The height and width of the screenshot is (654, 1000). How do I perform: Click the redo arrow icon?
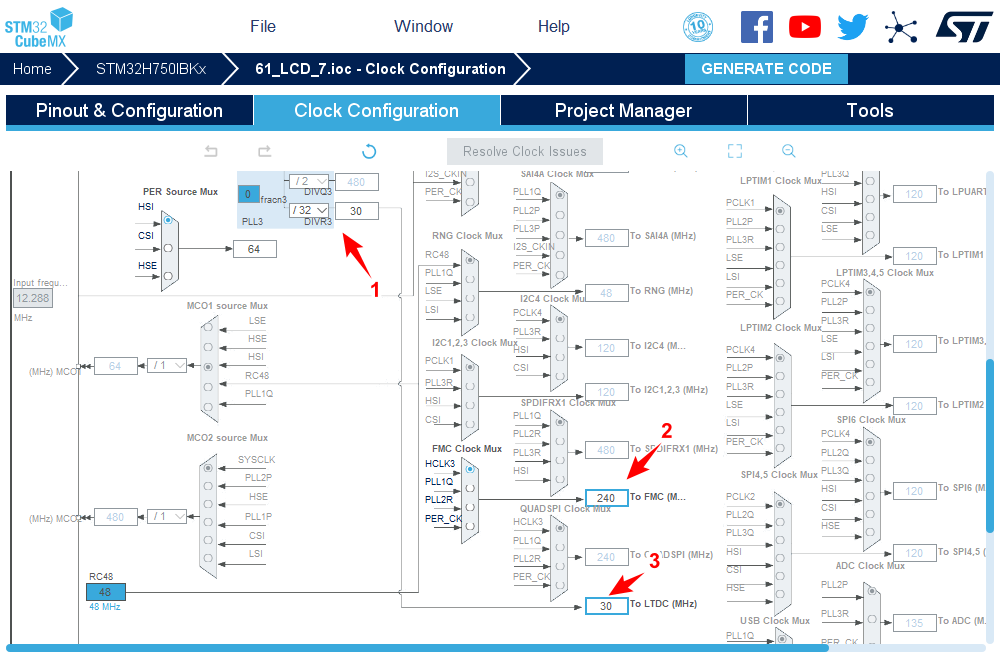264,151
